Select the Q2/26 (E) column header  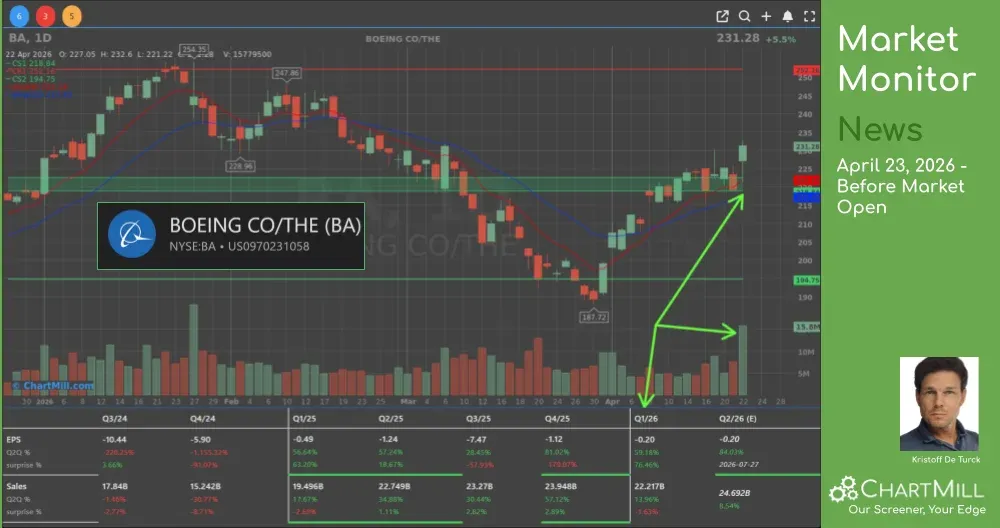click(x=738, y=419)
